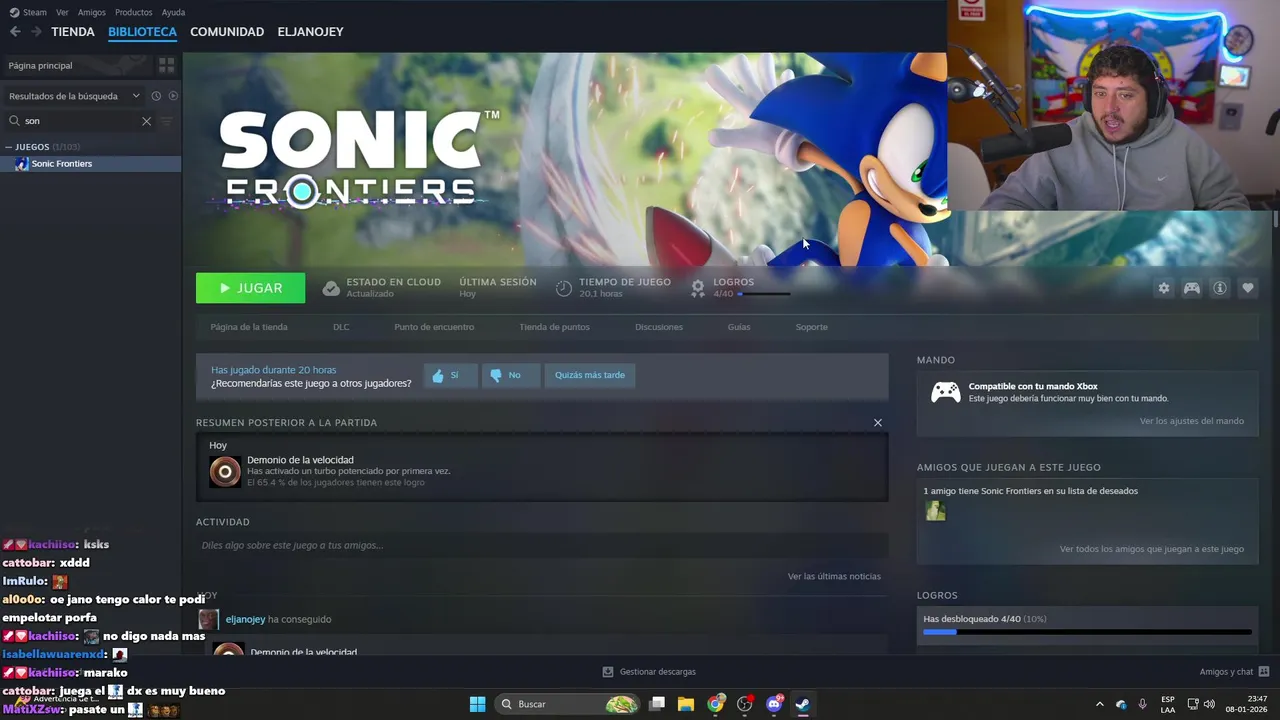Open Gestionar descargas
Image resolution: width=1280 pixels, height=720 pixels.
pos(649,672)
